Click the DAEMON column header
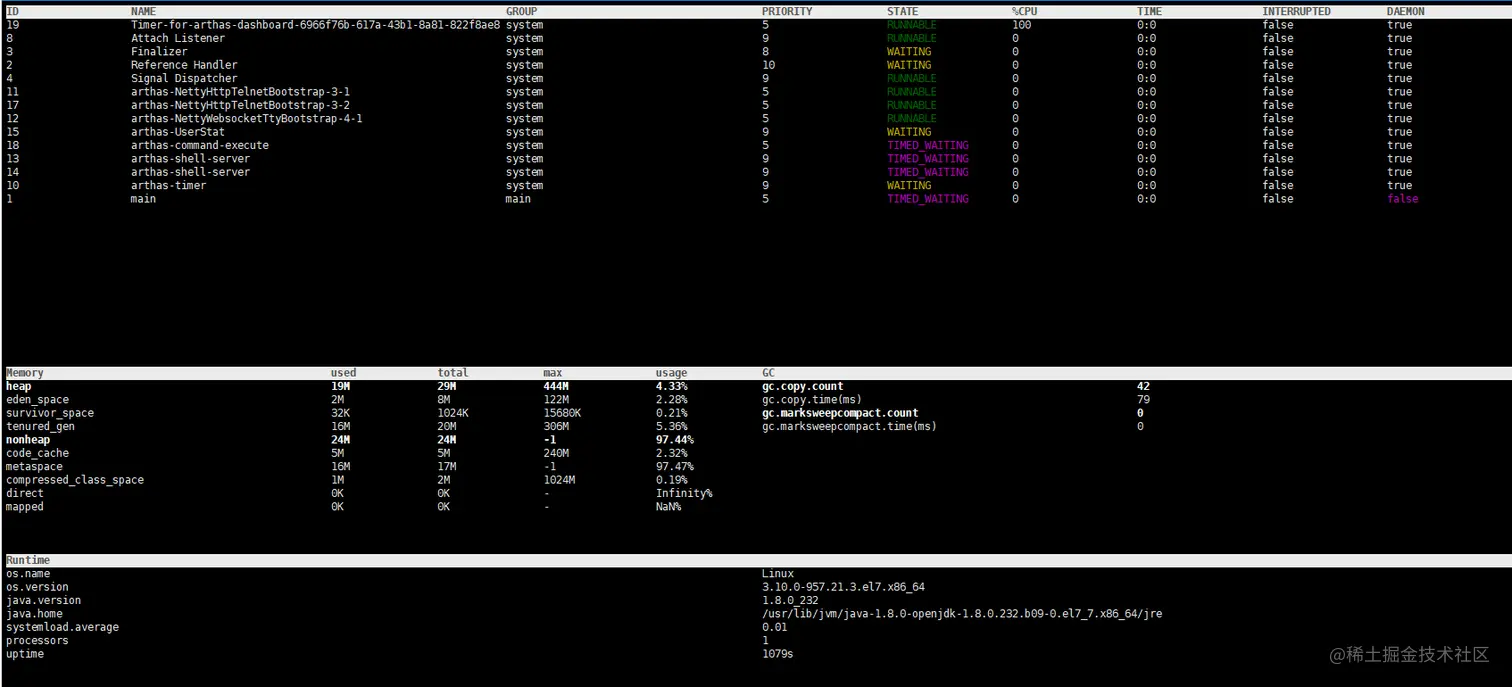Viewport: 1512px width, 687px height. coord(1405,12)
